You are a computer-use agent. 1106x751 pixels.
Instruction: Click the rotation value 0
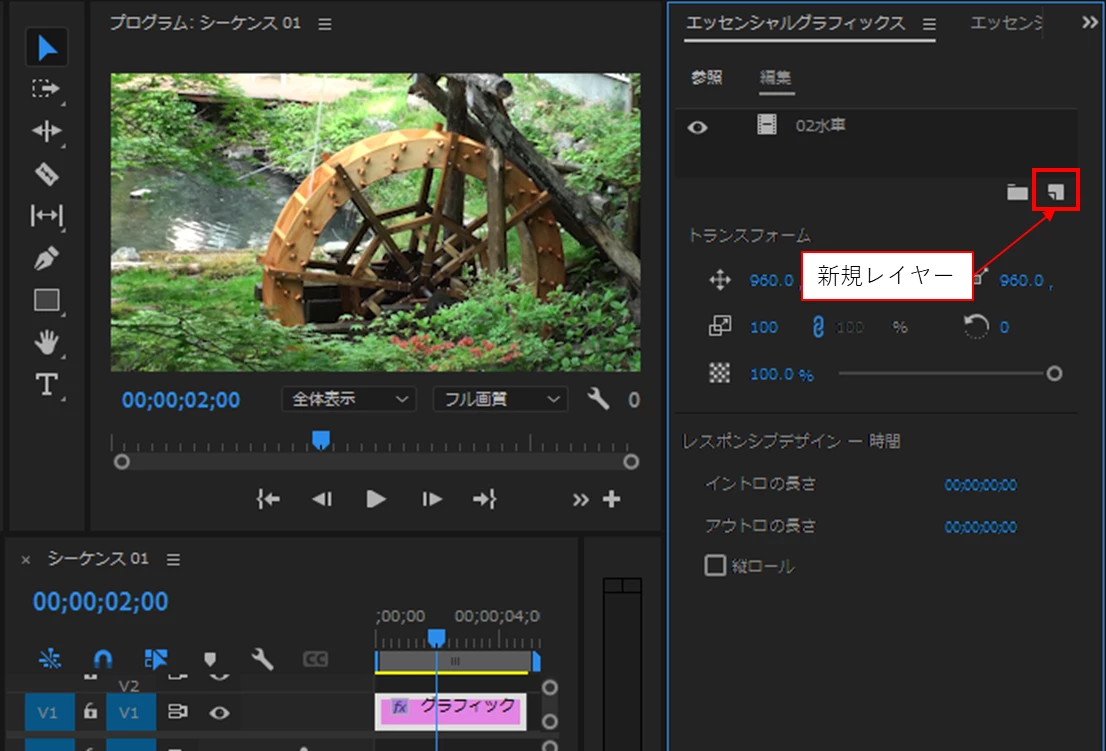pos(1004,327)
